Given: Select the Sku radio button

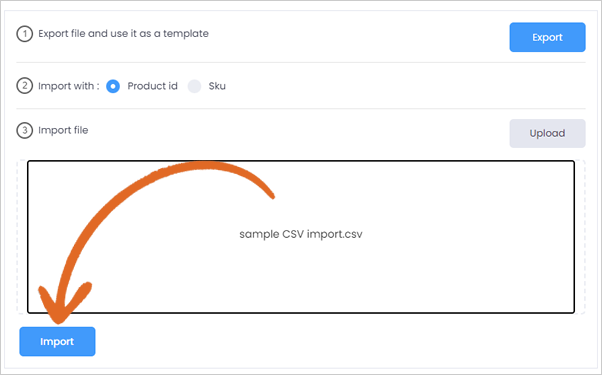Looking at the screenshot, I should [194, 86].
